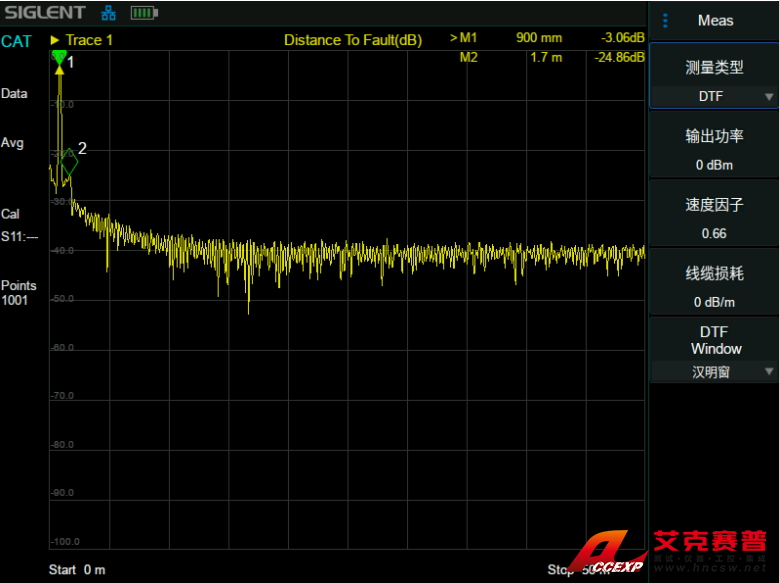Select the yellow Trace 1 arrow indicator
Image resolution: width=779 pixels, height=583 pixels.
(55, 40)
